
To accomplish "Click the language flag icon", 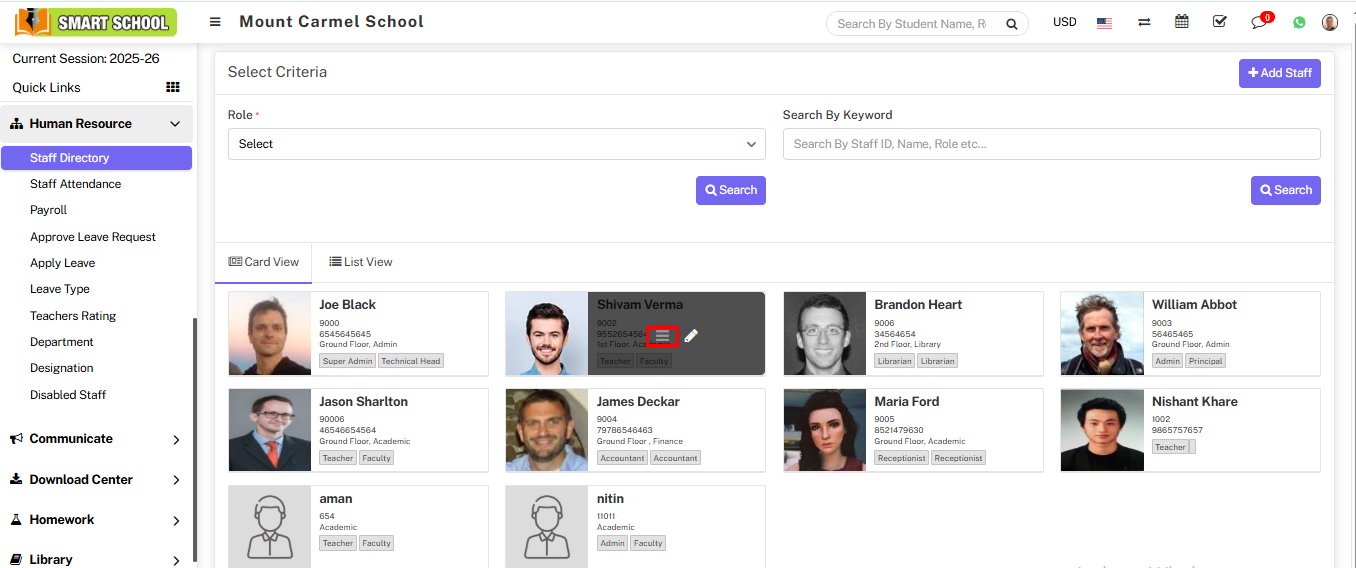I will click(1104, 22).
